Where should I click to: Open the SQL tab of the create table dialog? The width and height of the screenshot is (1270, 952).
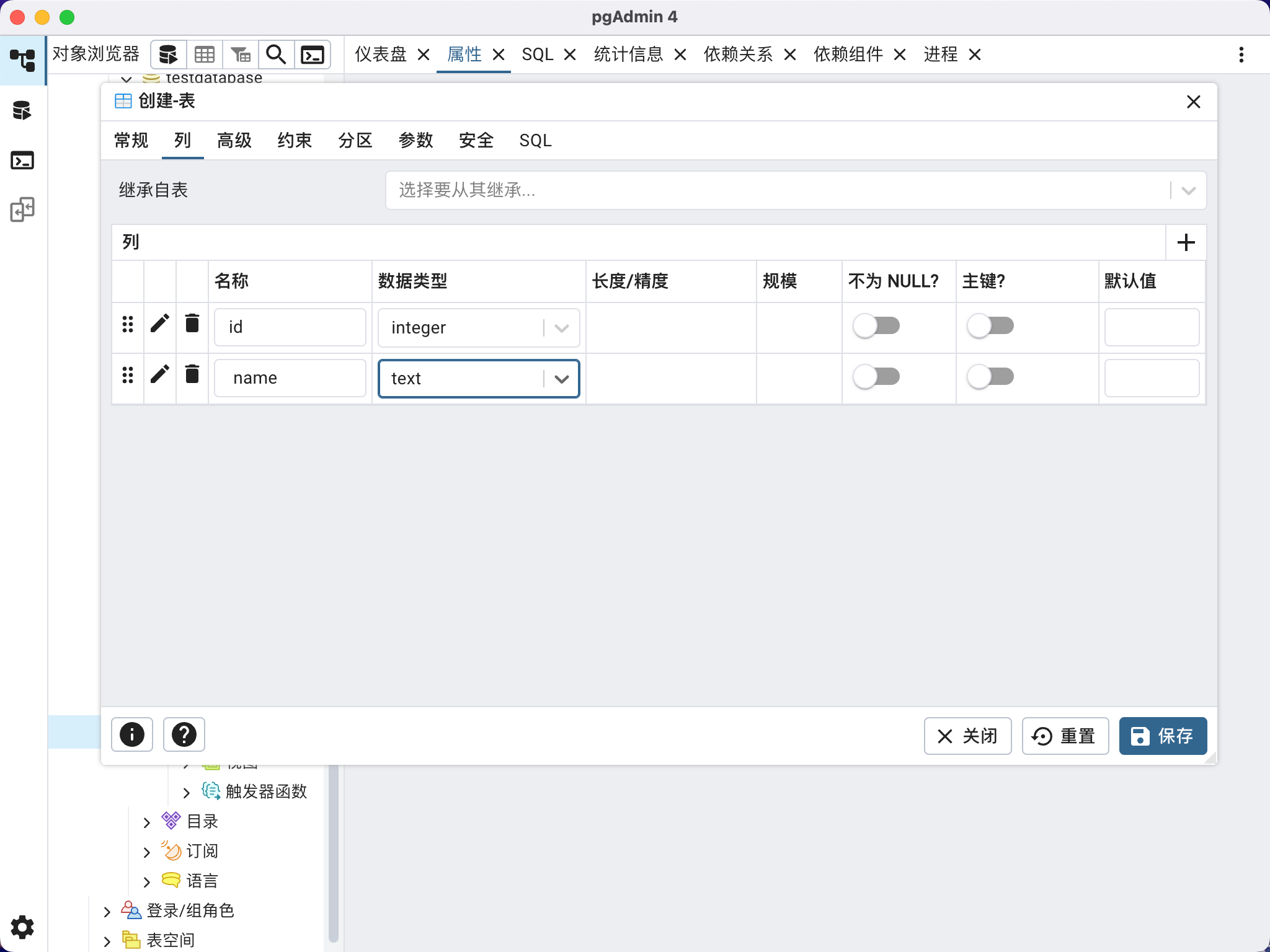tap(535, 141)
